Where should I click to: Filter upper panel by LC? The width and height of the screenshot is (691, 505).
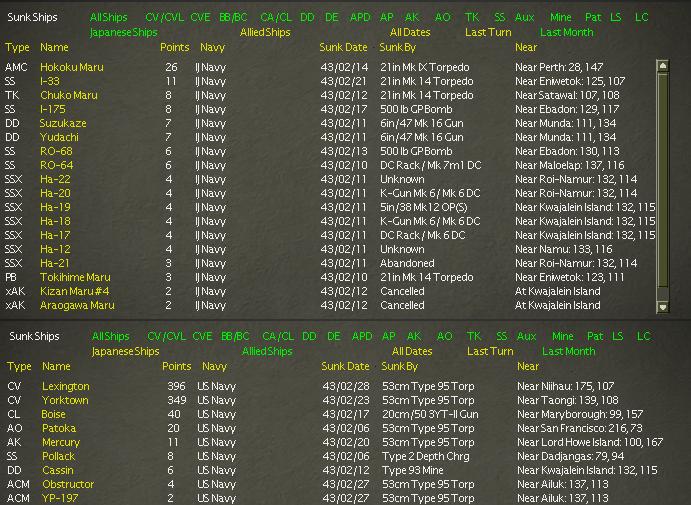pyautogui.click(x=642, y=17)
